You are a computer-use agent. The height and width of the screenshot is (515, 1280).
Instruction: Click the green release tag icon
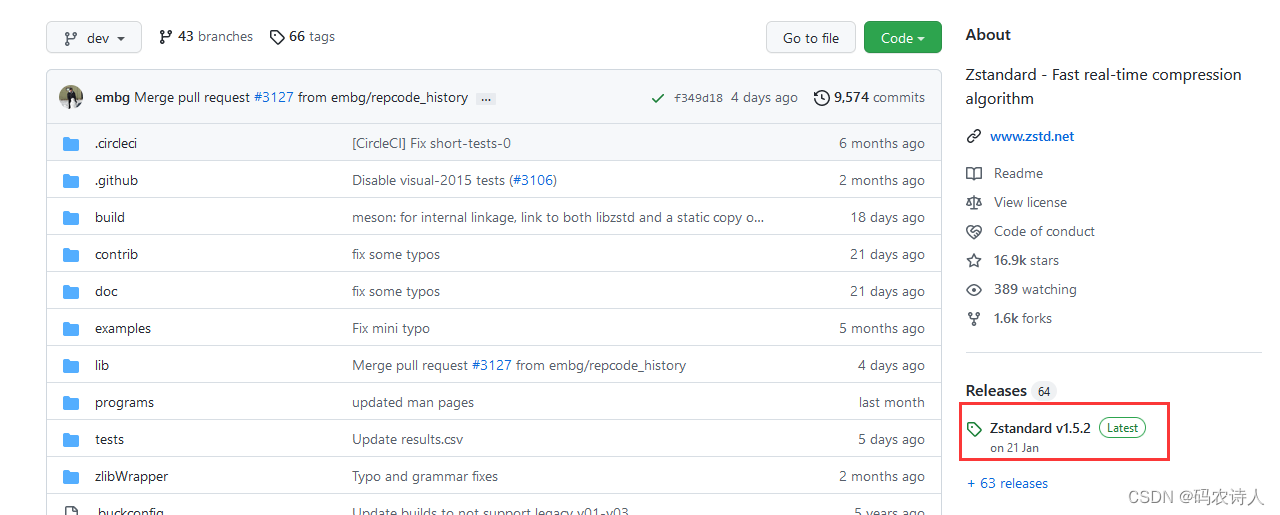[975, 429]
